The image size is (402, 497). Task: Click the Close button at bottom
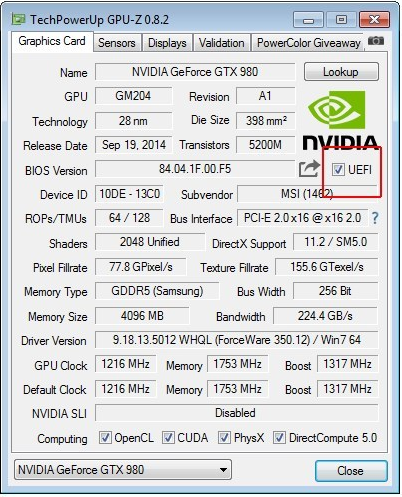click(351, 471)
